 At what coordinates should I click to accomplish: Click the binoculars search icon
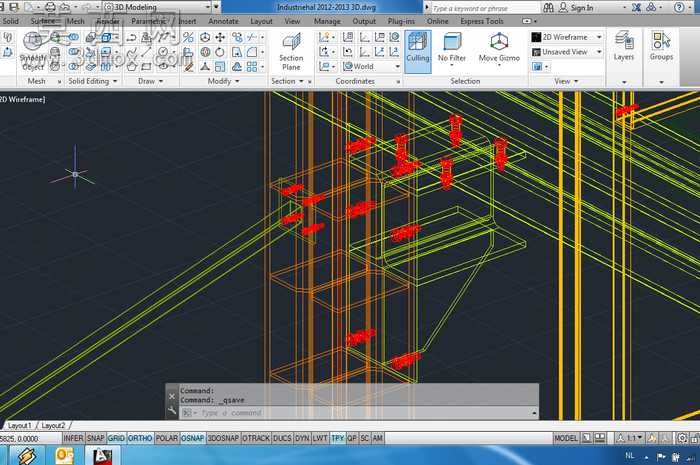pos(548,8)
